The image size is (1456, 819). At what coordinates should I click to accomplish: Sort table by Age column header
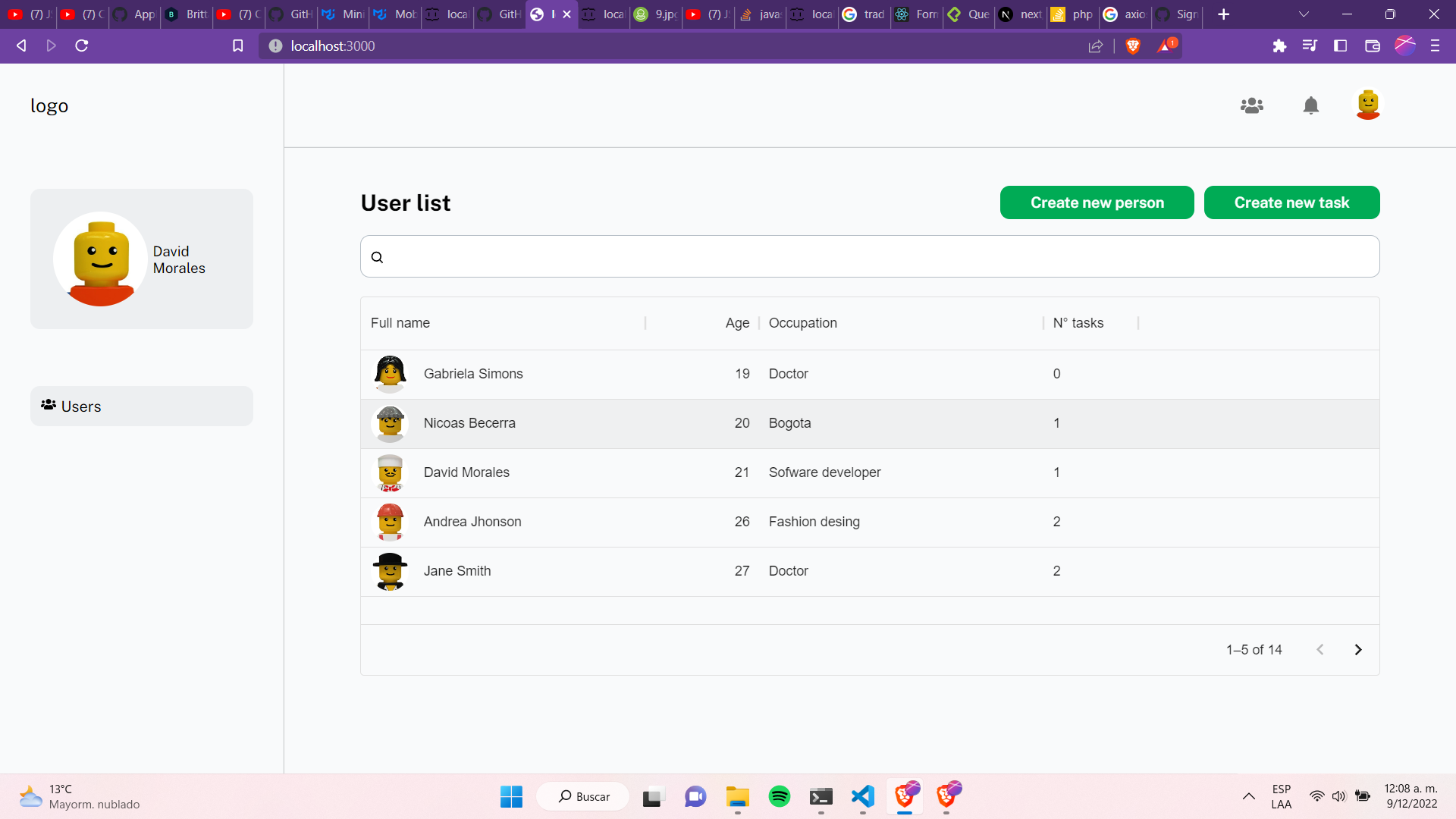736,323
